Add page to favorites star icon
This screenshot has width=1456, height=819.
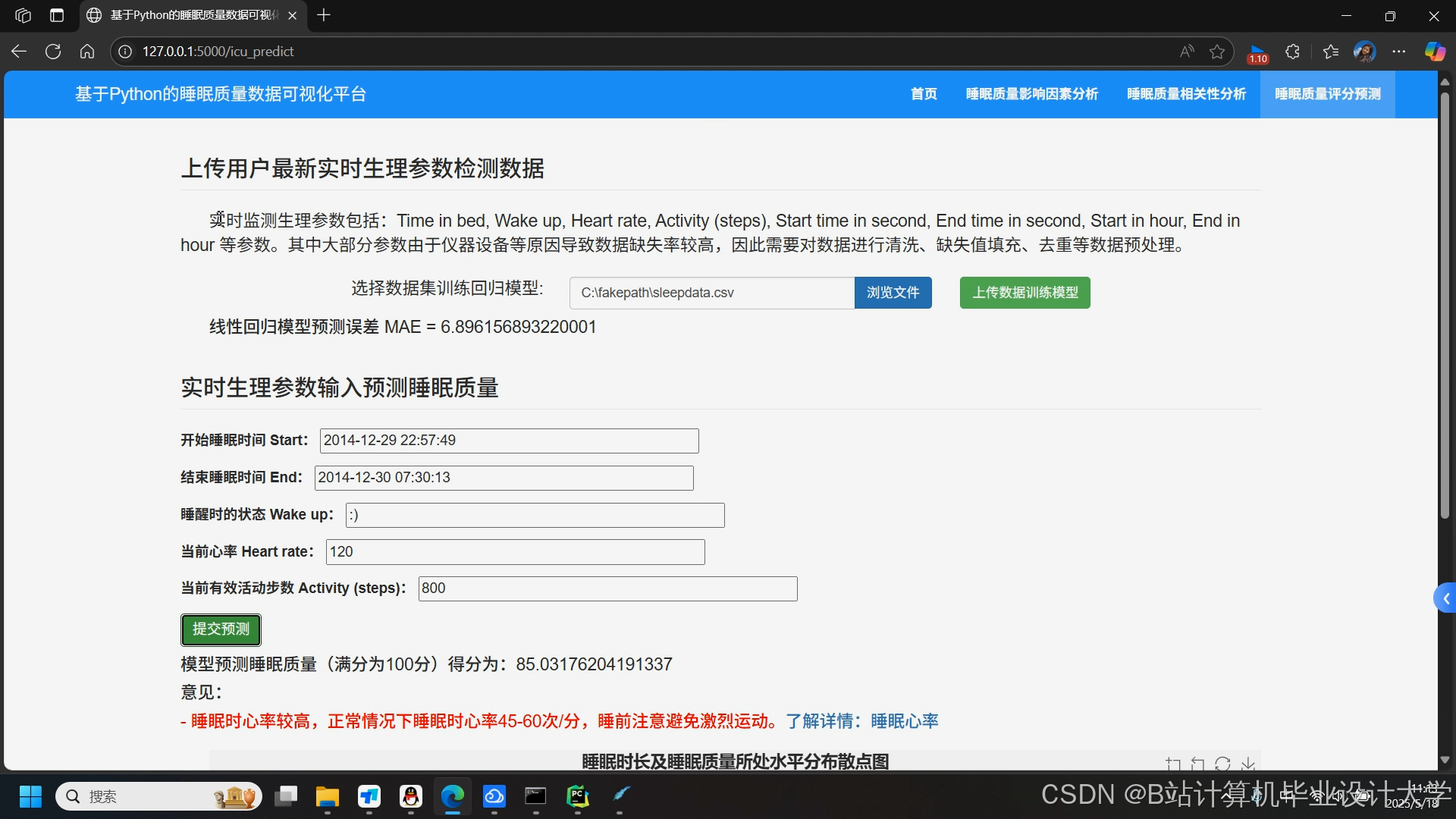pyautogui.click(x=1217, y=52)
